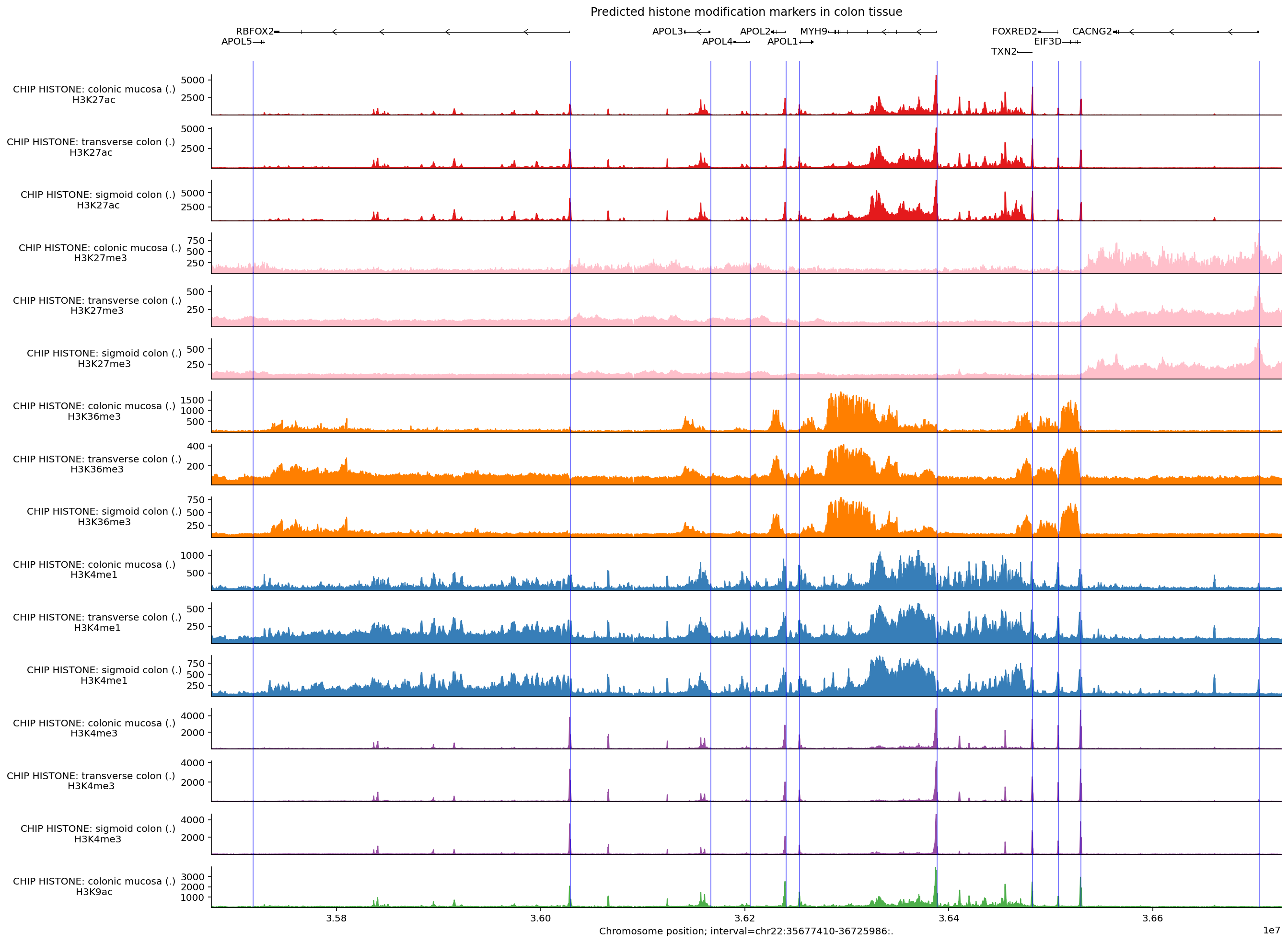Click the plot title text
Screen dimensions: 1288x943
746,12
